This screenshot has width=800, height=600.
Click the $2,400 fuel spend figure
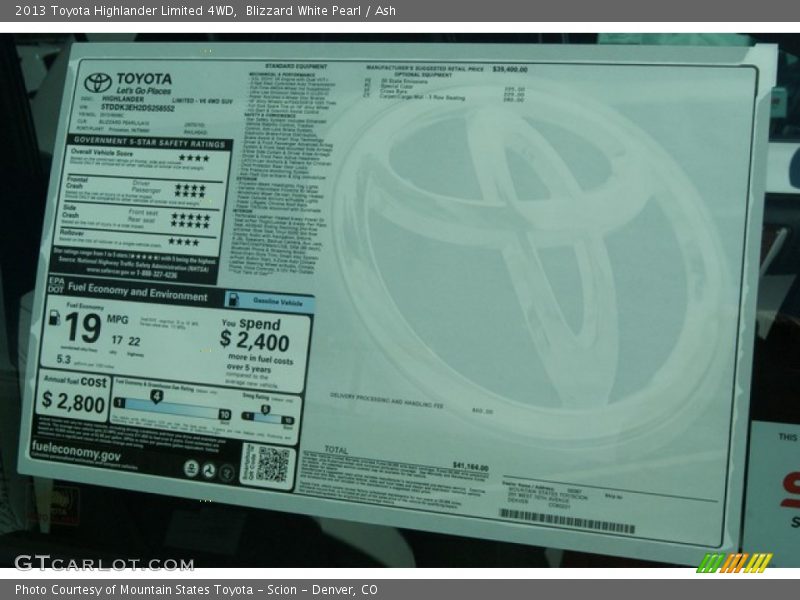coord(255,341)
